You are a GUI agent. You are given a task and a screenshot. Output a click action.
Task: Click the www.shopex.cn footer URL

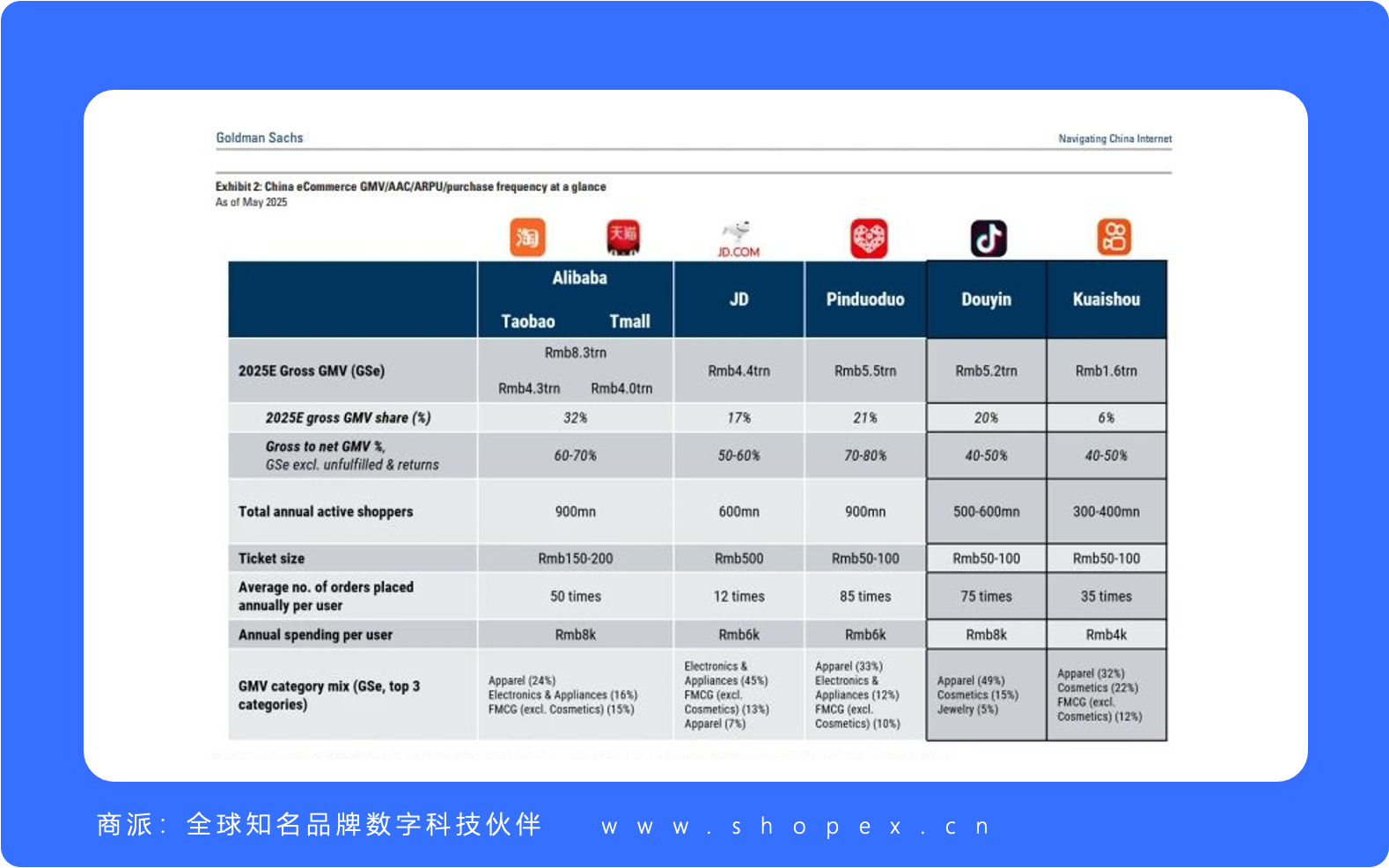797,827
